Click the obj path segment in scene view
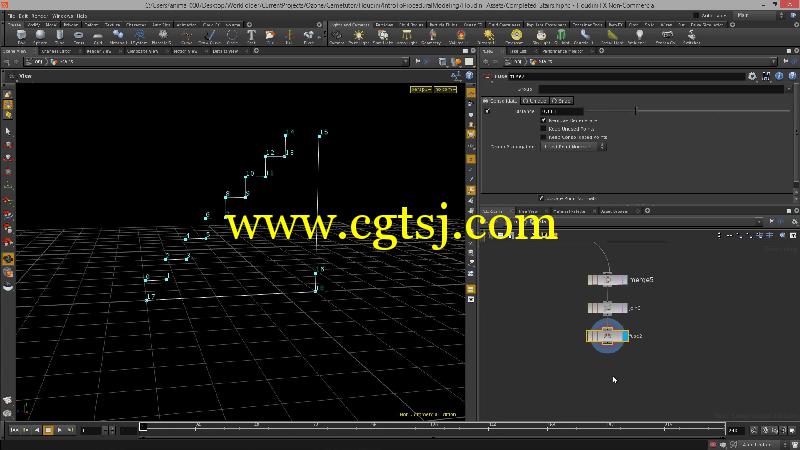Image resolution: width=800 pixels, height=450 pixels. click(x=37, y=62)
